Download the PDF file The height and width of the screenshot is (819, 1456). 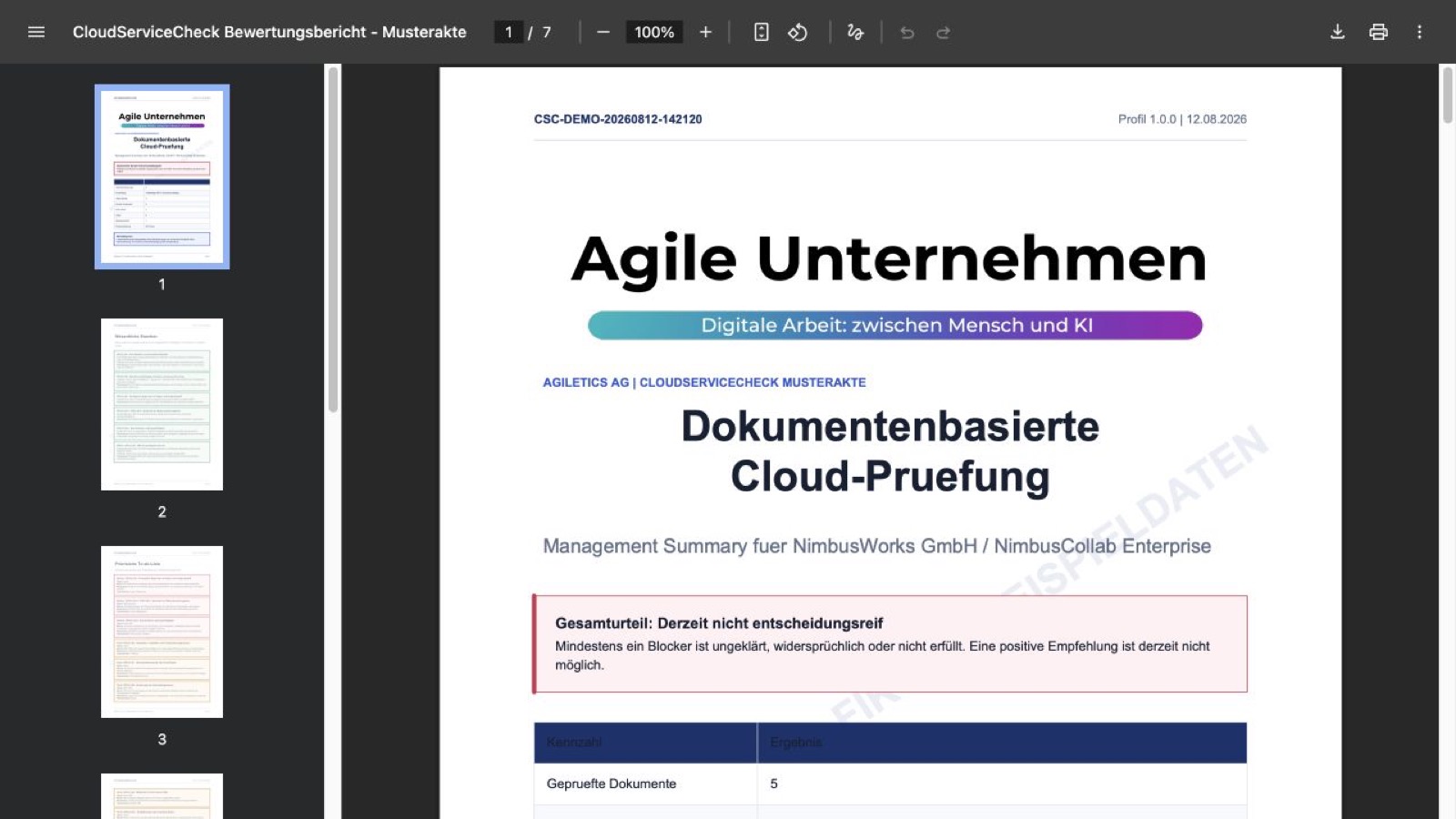coord(1338,32)
